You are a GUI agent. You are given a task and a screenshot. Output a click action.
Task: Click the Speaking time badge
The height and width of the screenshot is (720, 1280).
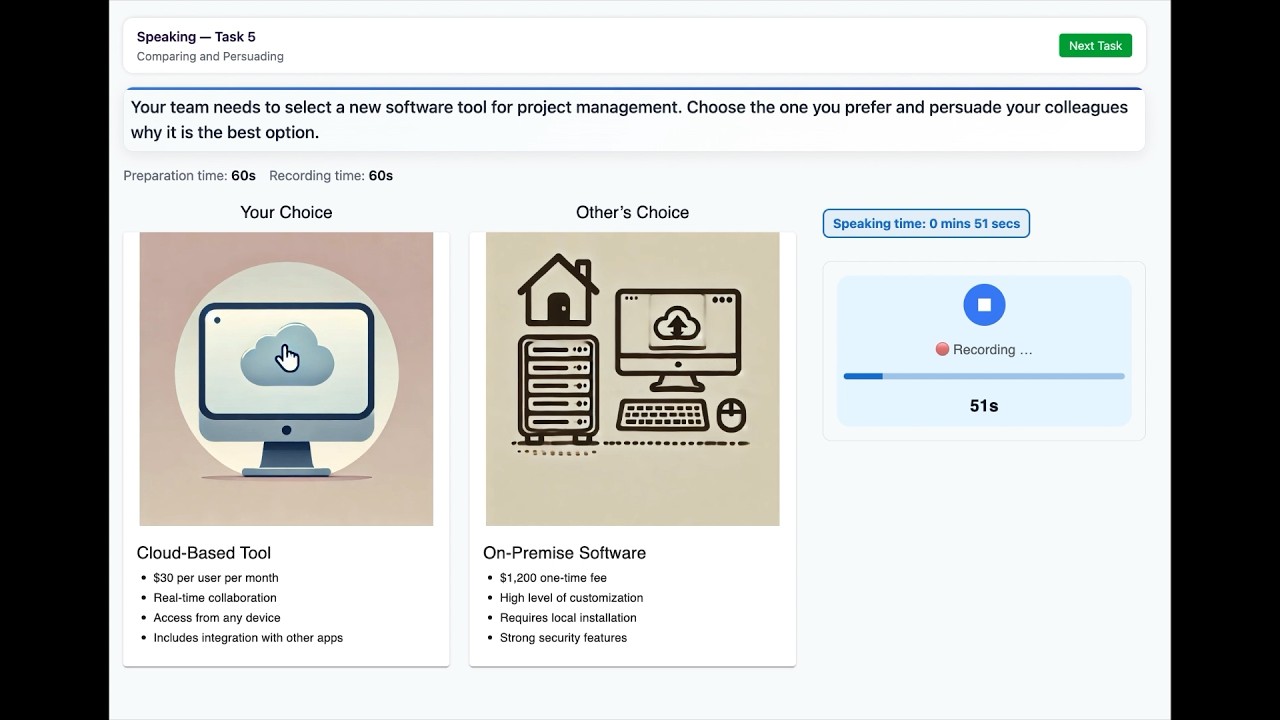(x=926, y=223)
